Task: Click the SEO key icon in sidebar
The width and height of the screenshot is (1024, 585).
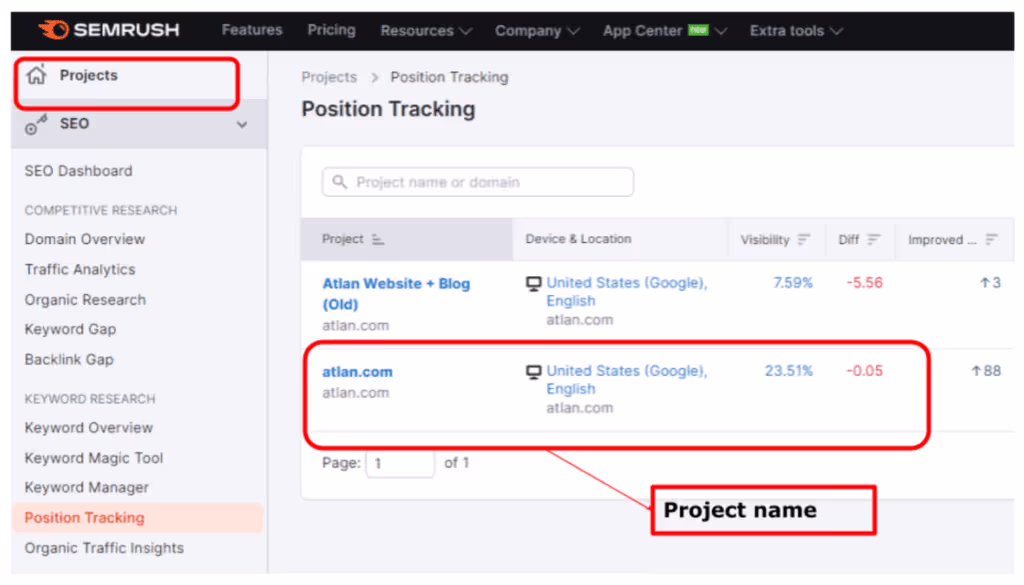Action: click(x=36, y=124)
